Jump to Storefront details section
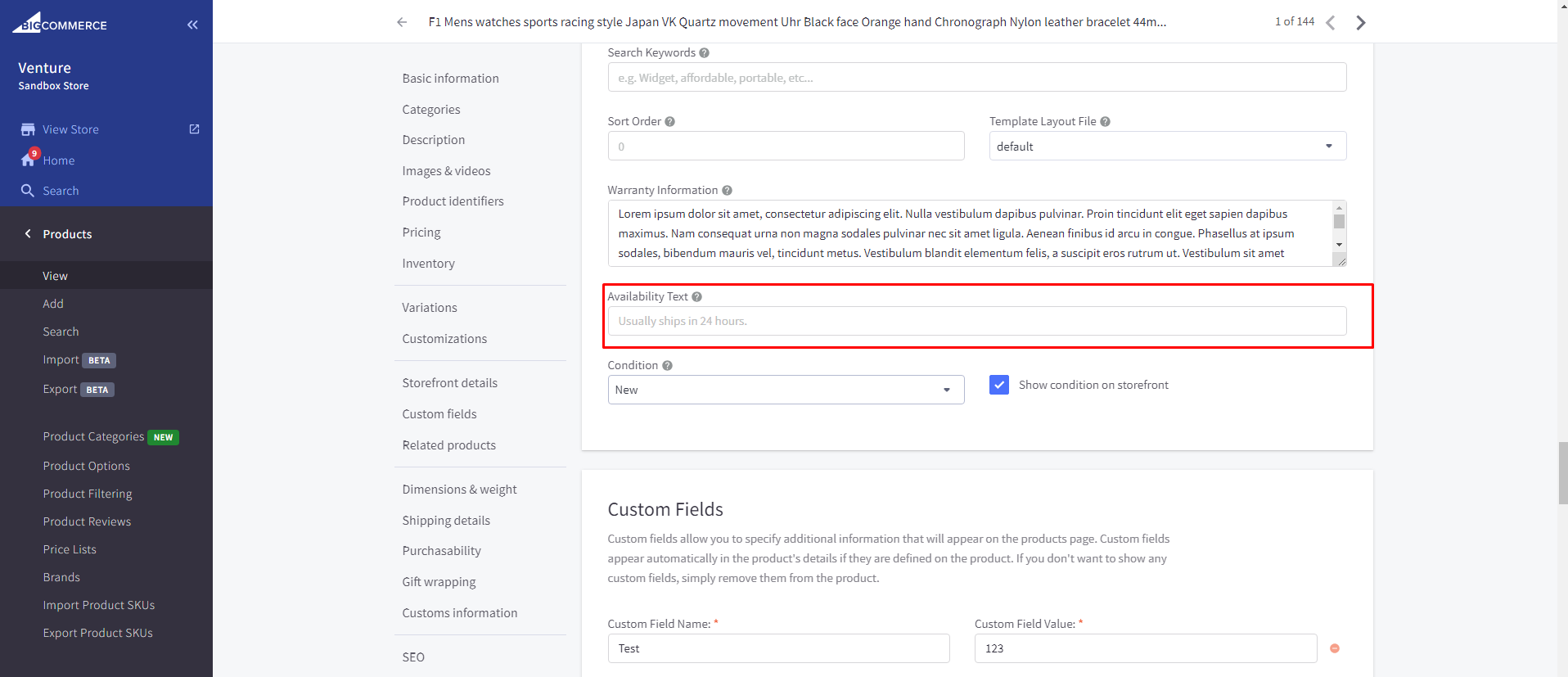The width and height of the screenshot is (1568, 677). tap(449, 383)
